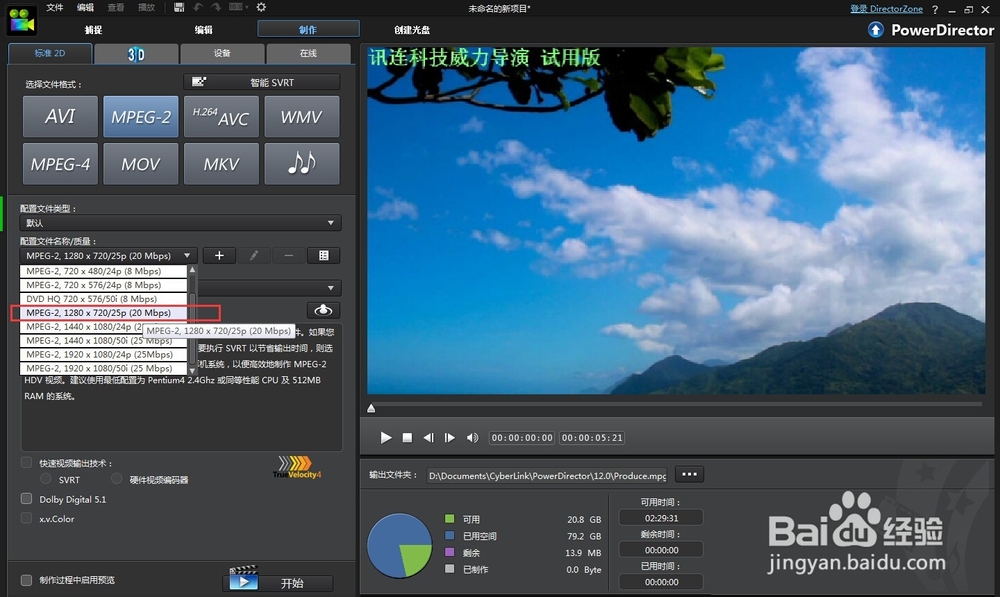
Task: Choose DVD HQ 720 x 576/50i option
Action: 103,298
